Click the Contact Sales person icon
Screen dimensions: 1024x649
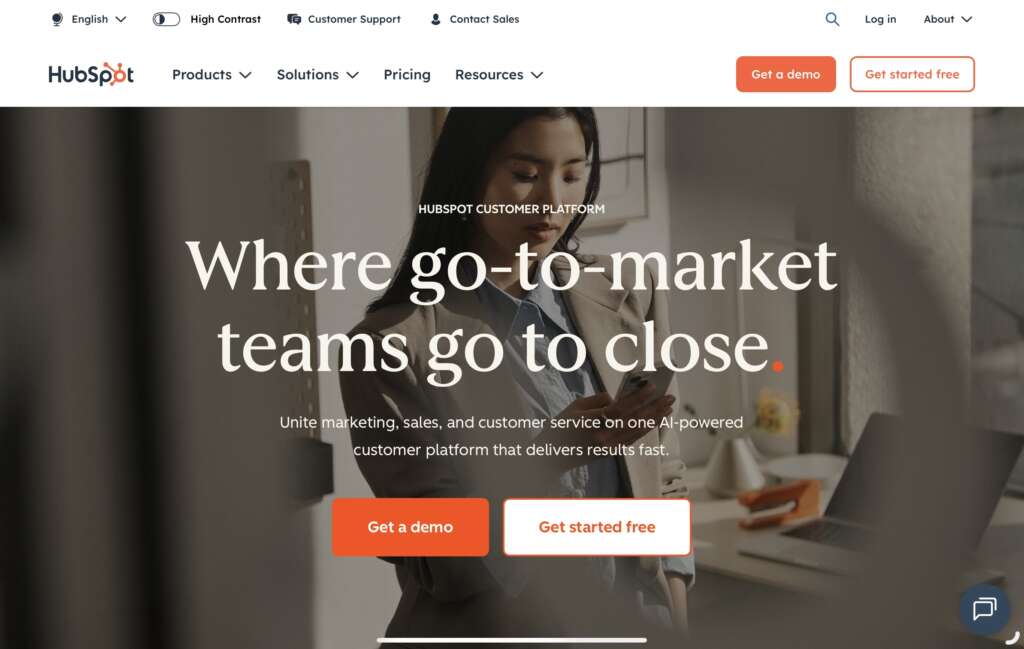pos(436,19)
